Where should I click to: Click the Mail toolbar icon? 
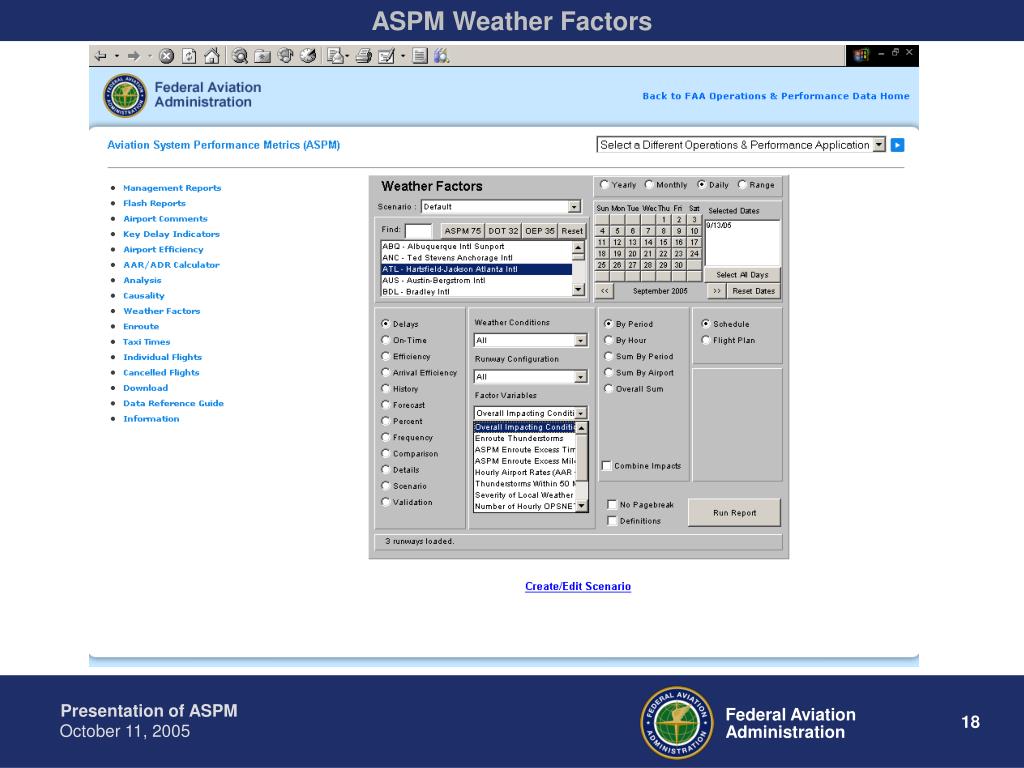pos(335,56)
